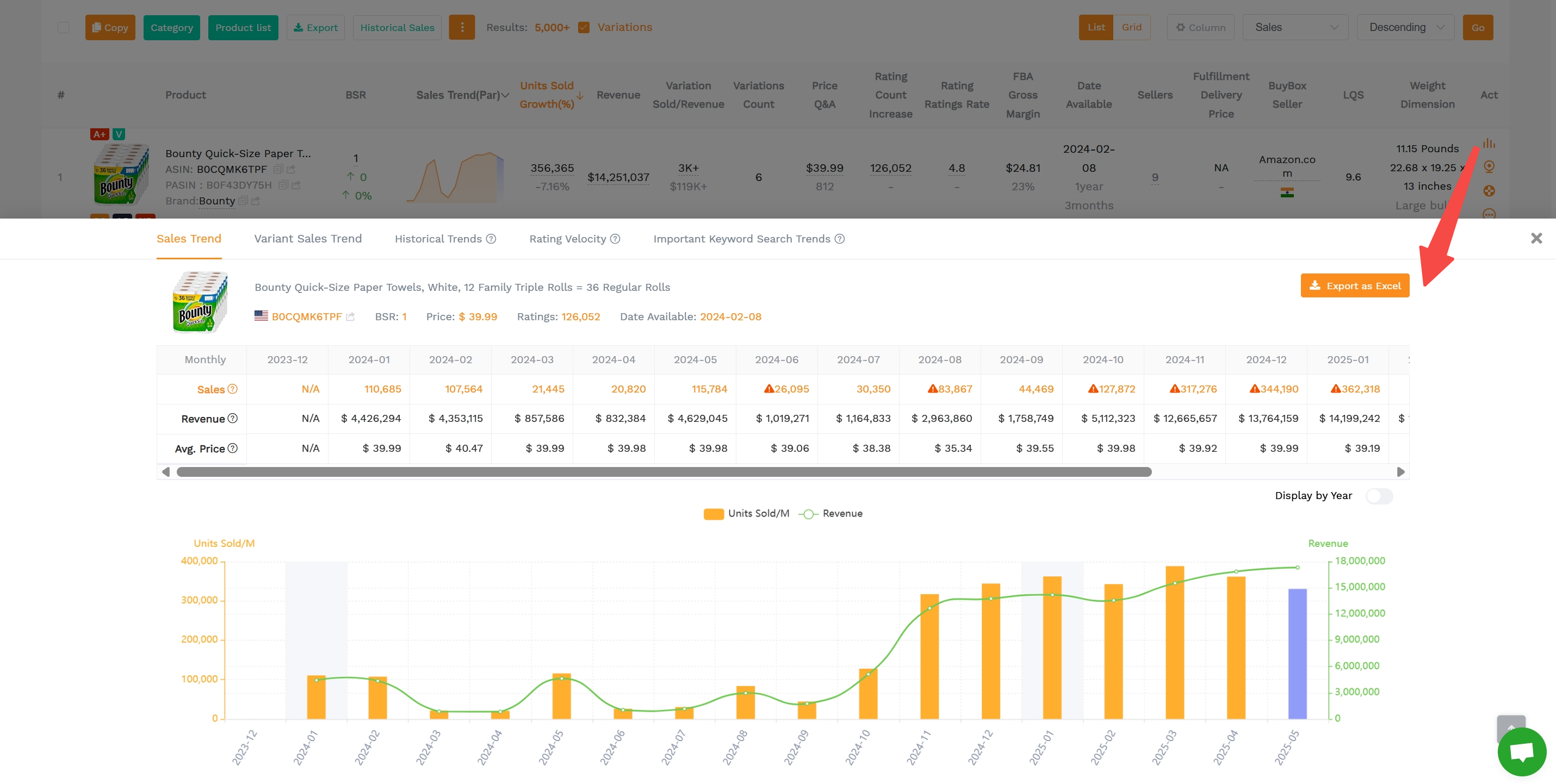This screenshot has width=1556, height=784.
Task: Switch to Variant Sales Trend tab
Action: pos(307,239)
